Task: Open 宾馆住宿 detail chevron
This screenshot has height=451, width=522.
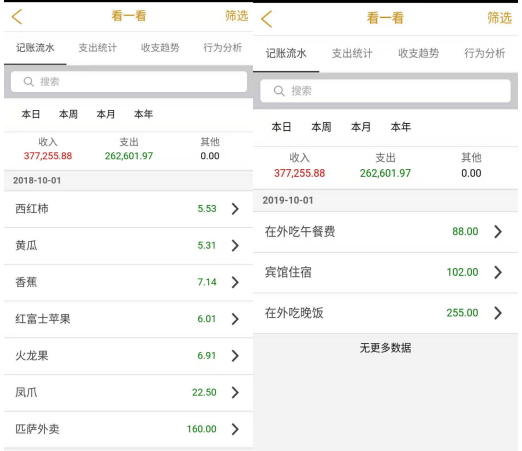Action: (498, 272)
